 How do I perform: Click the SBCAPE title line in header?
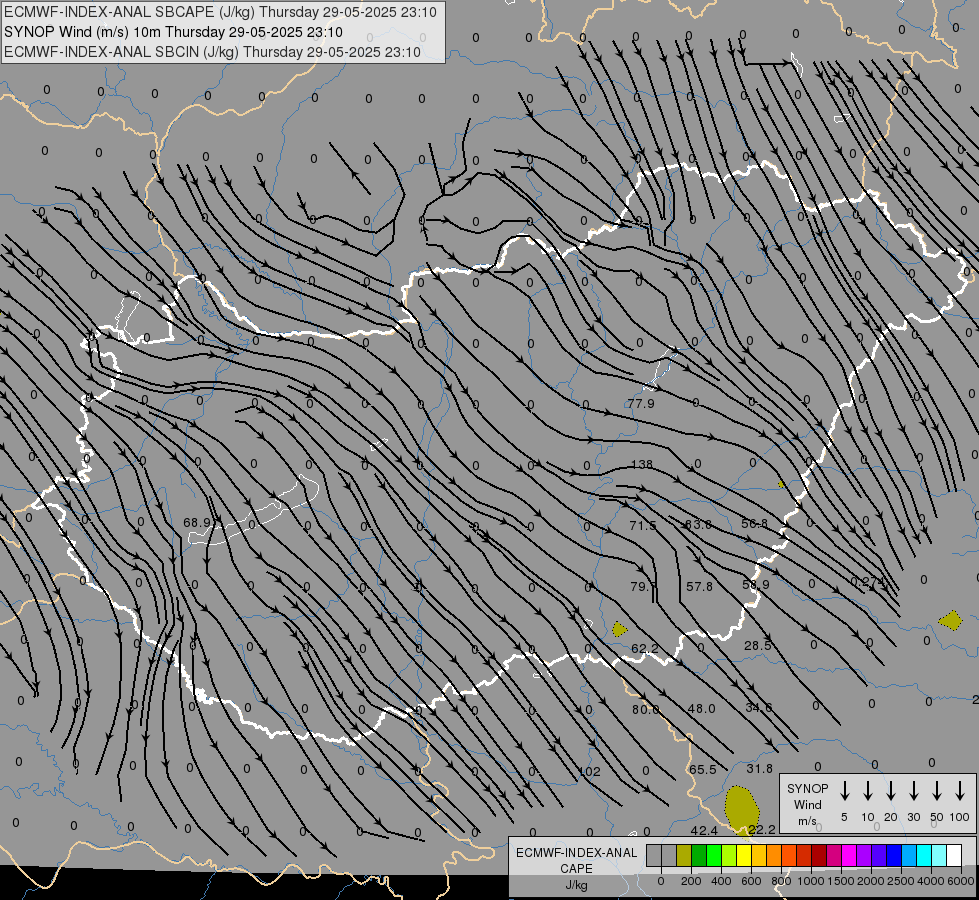click(220, 12)
